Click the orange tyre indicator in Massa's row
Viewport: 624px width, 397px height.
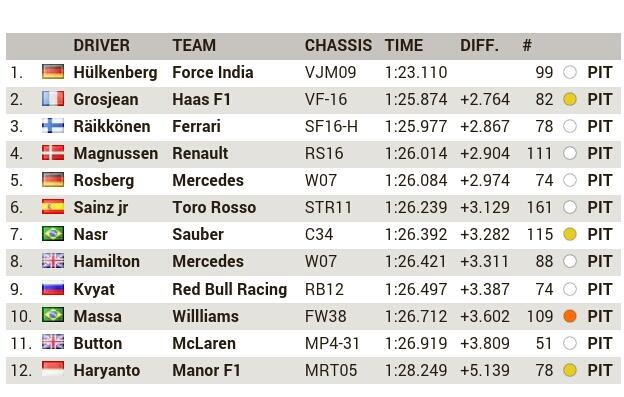(570, 316)
